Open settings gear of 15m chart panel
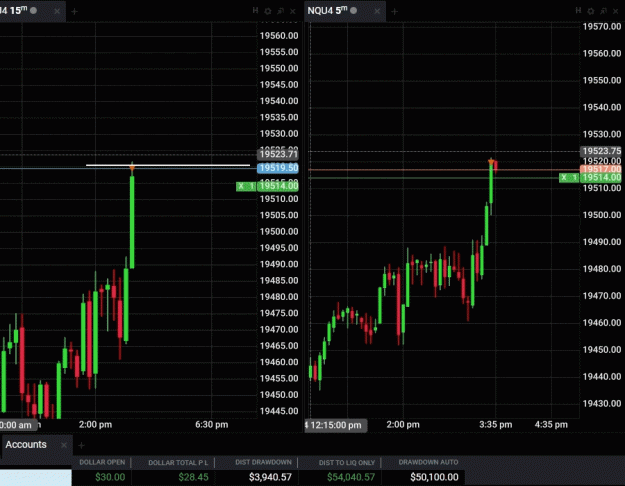The image size is (625, 486). pyautogui.click(x=268, y=11)
